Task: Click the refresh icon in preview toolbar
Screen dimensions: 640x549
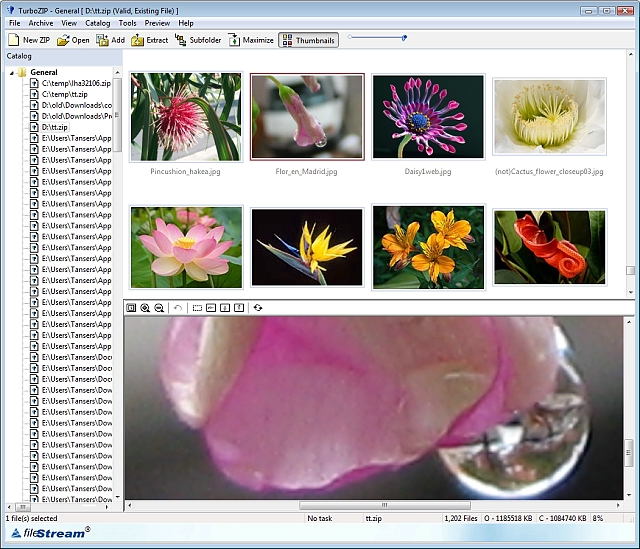Action: point(258,308)
